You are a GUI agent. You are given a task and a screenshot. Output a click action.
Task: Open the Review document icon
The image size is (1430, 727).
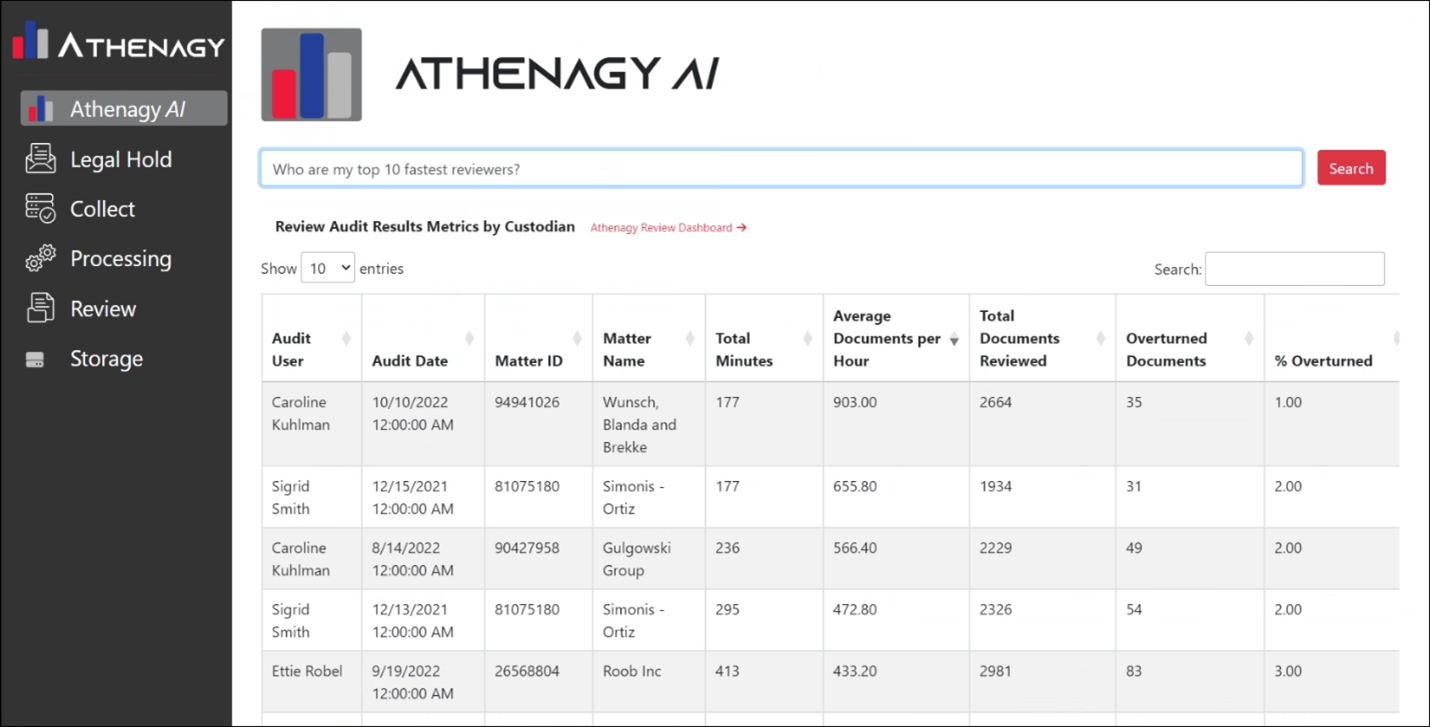[41, 309]
